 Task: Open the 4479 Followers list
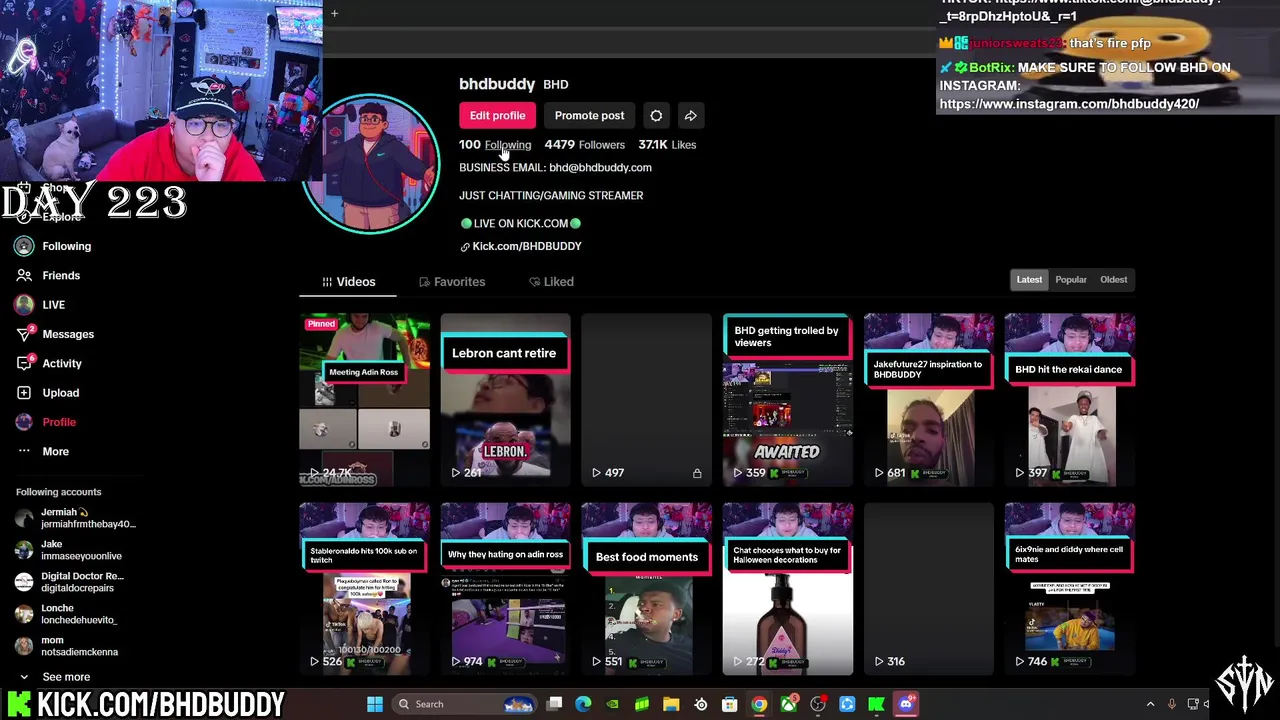pos(585,145)
